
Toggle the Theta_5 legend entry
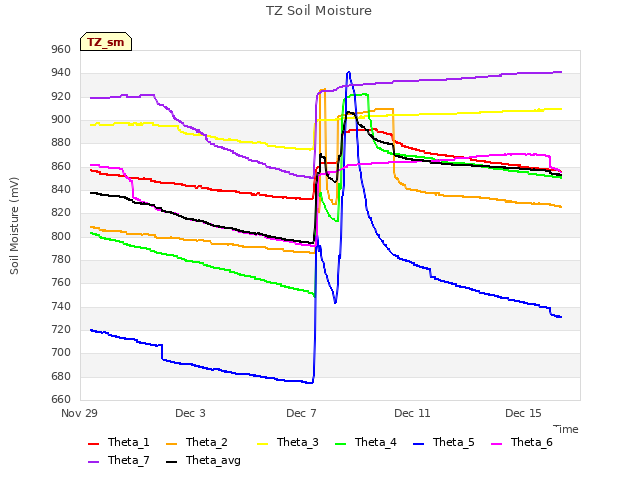point(443,442)
